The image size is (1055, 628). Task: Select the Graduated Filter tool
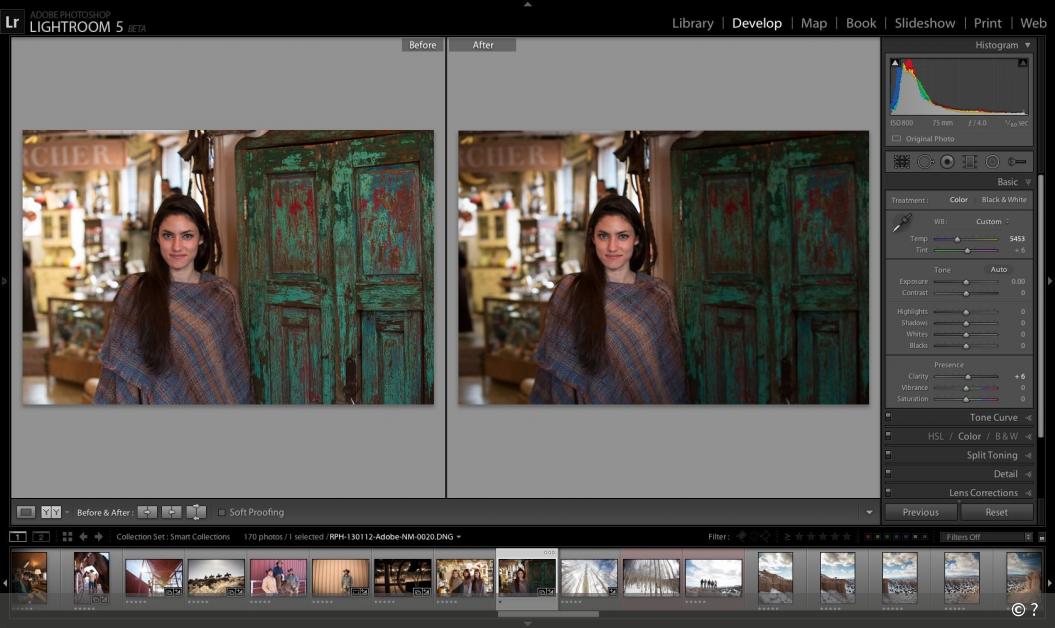(969, 161)
